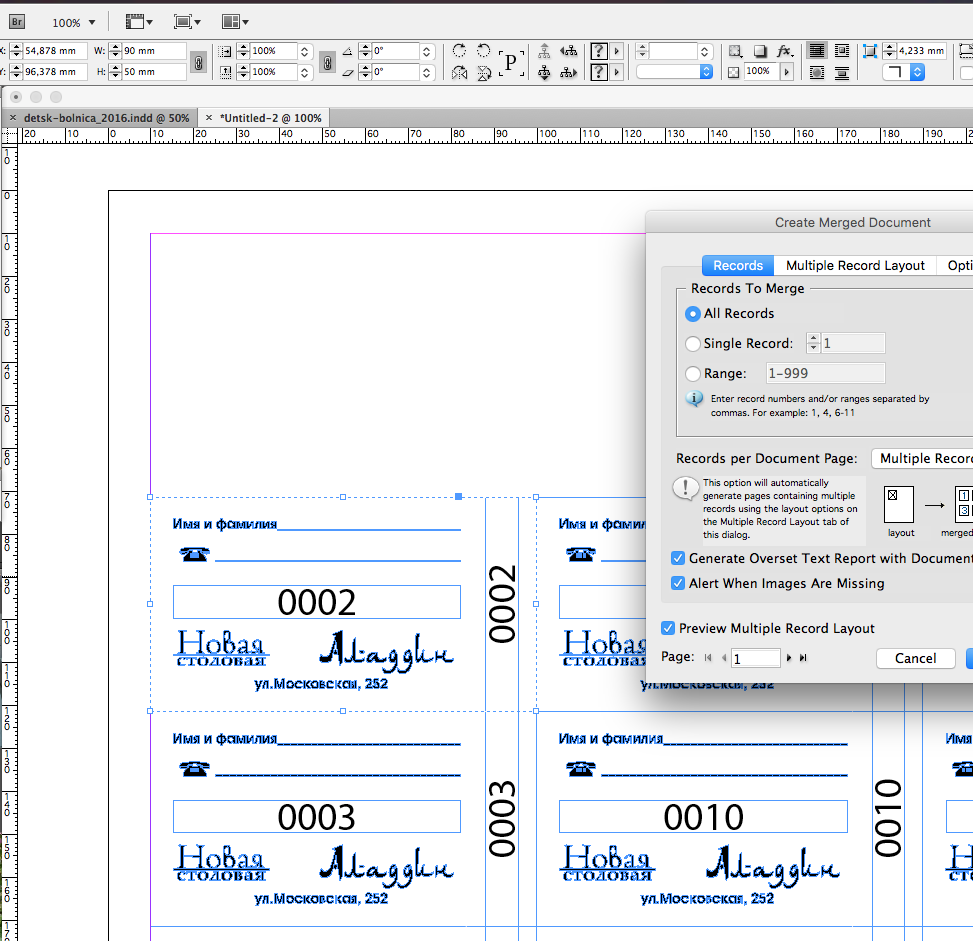Click the 0003 number frame on canvas
The image size is (973, 941).
316,816
